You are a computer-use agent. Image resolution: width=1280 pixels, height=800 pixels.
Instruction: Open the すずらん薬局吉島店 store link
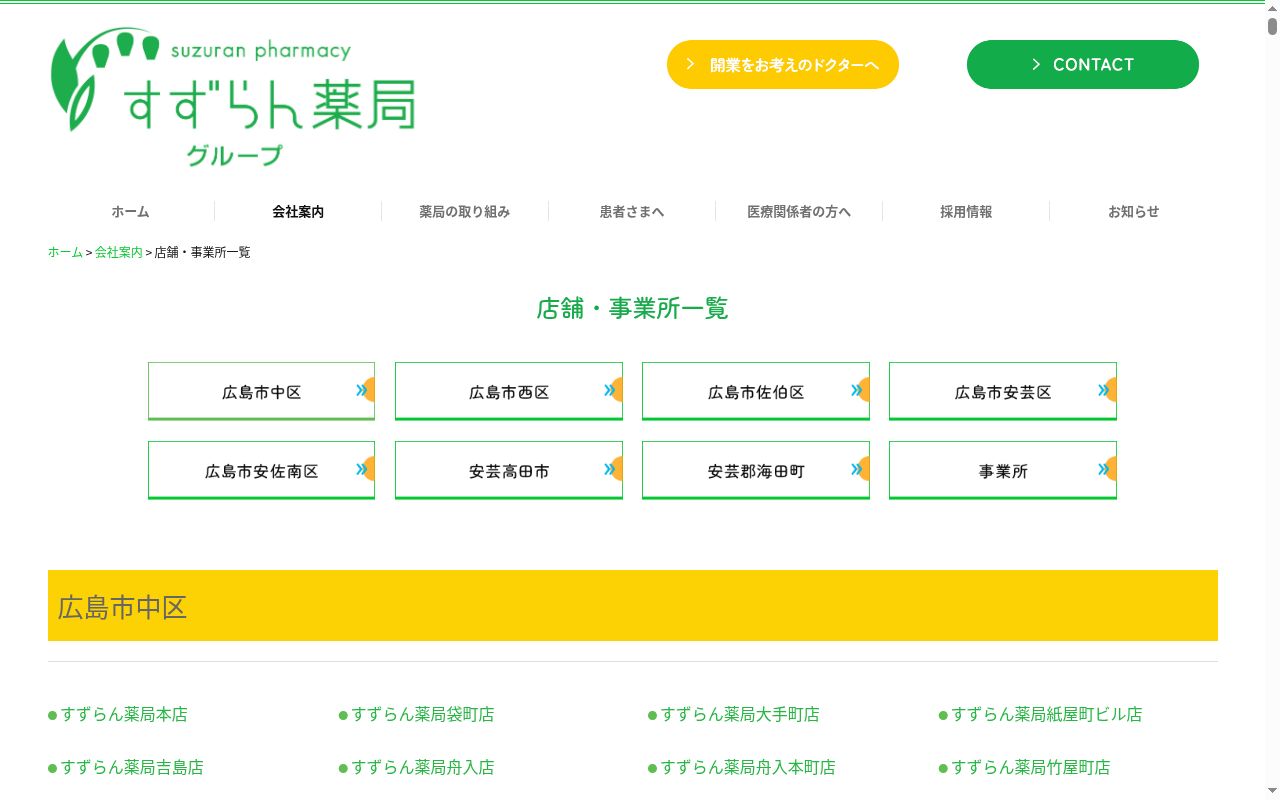[x=132, y=768]
